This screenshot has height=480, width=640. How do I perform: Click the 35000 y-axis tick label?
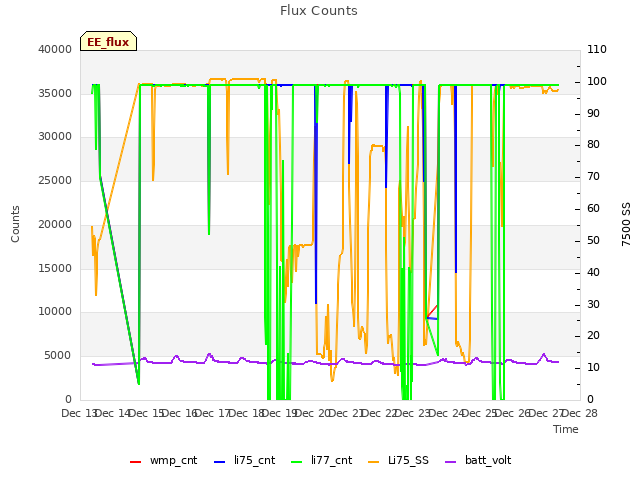pos(55,93)
